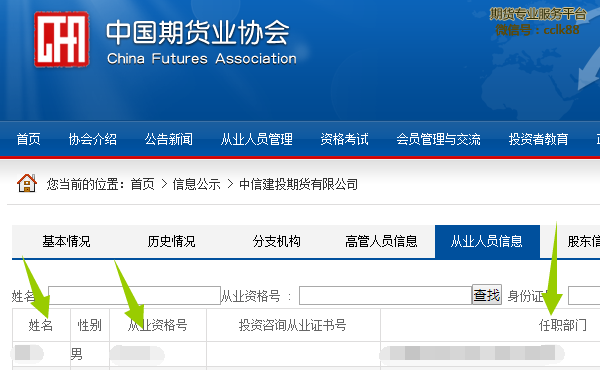Click the China Futures Association red logo

point(62,39)
